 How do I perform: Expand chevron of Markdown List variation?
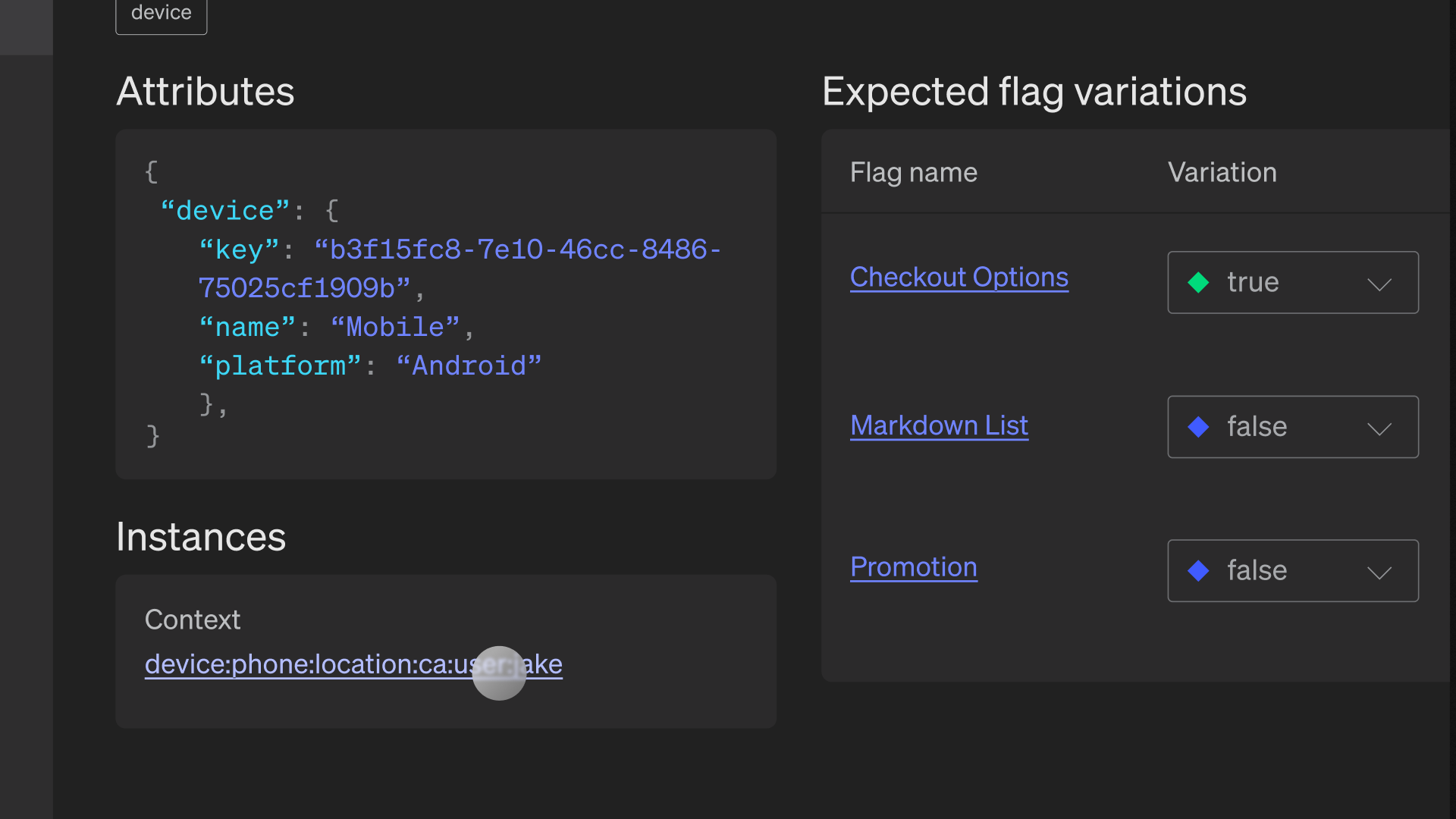click(x=1379, y=428)
